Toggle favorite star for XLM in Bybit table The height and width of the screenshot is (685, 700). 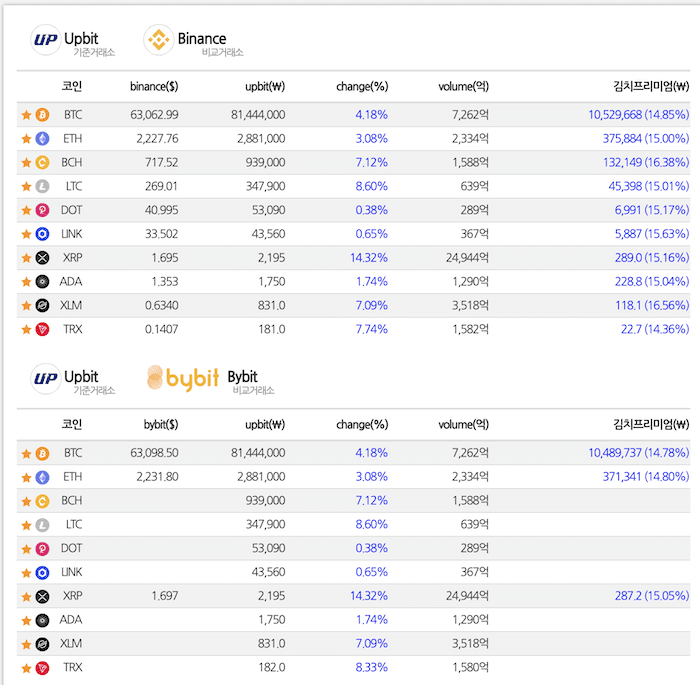pyautogui.click(x=26, y=644)
